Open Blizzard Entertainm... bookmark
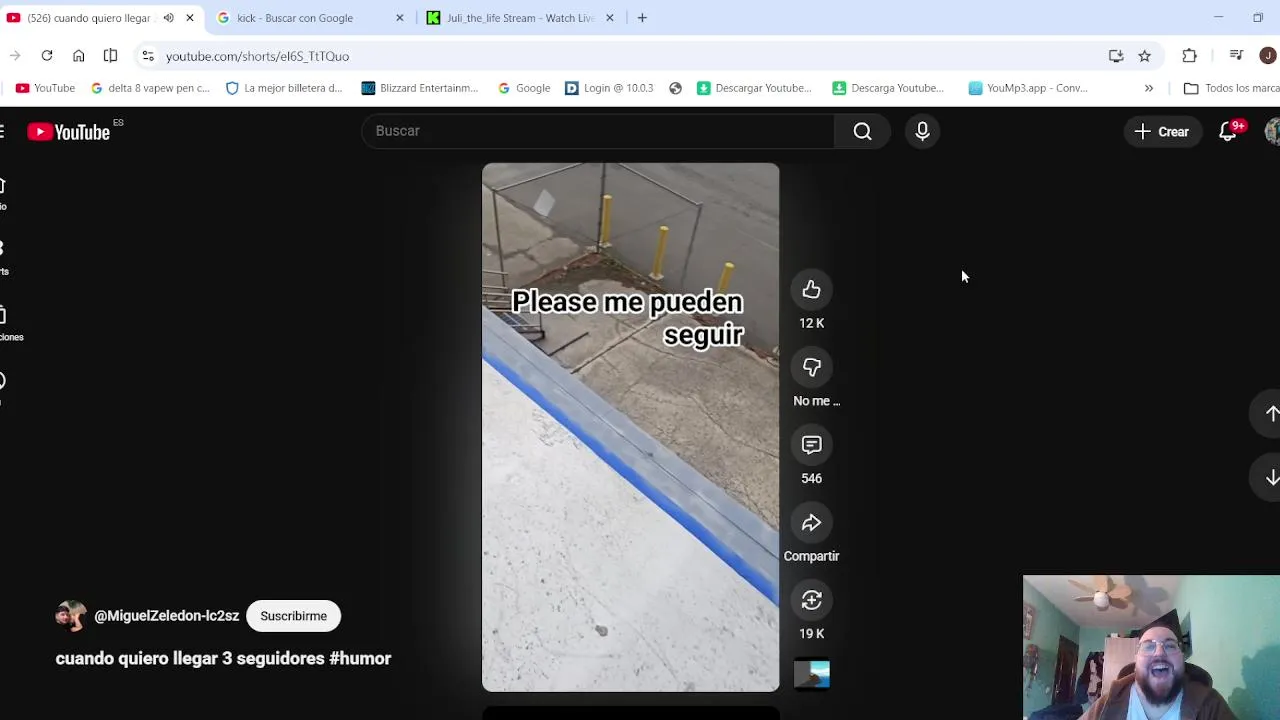This screenshot has width=1280, height=720. point(420,88)
